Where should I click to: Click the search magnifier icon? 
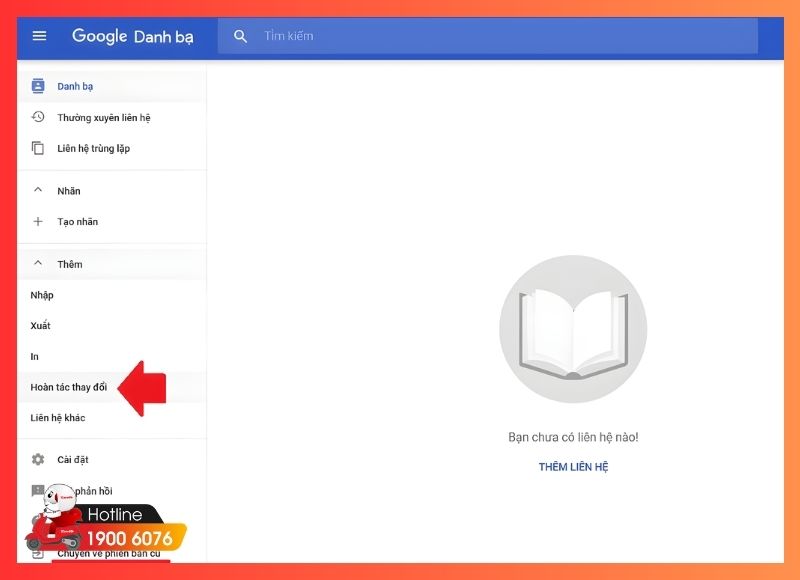(x=240, y=36)
